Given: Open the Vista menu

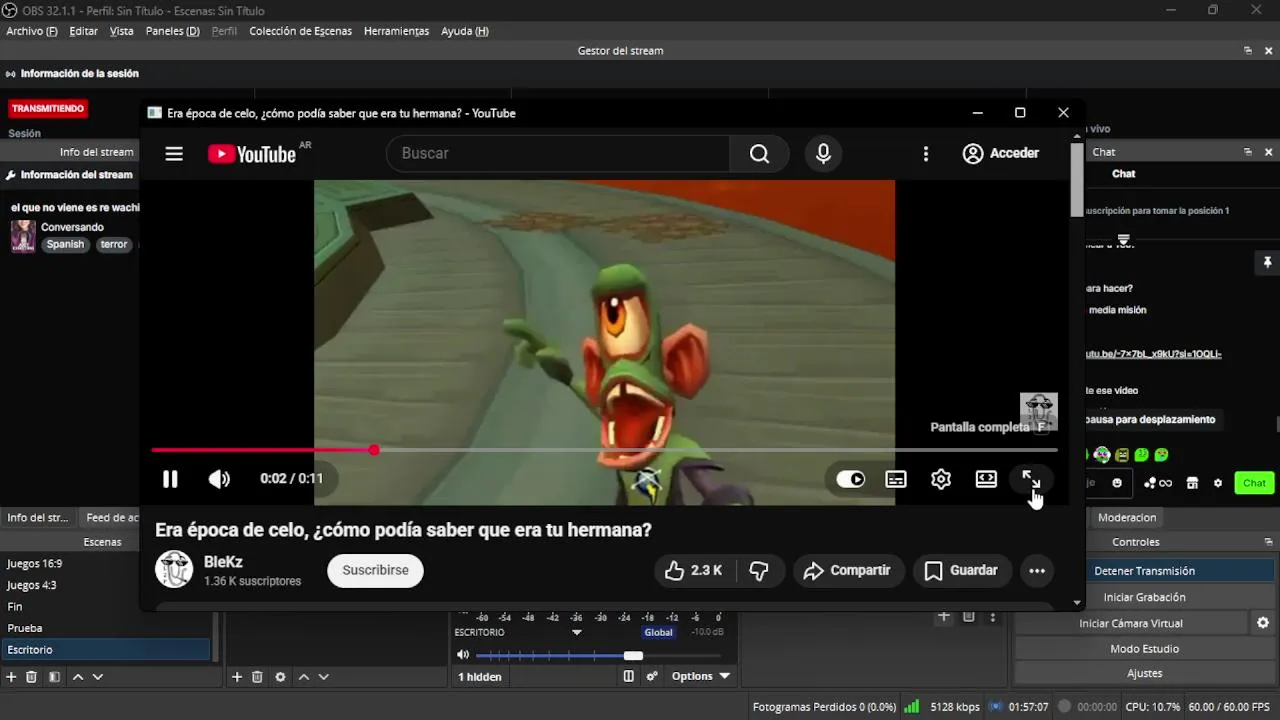Looking at the screenshot, I should tap(121, 31).
